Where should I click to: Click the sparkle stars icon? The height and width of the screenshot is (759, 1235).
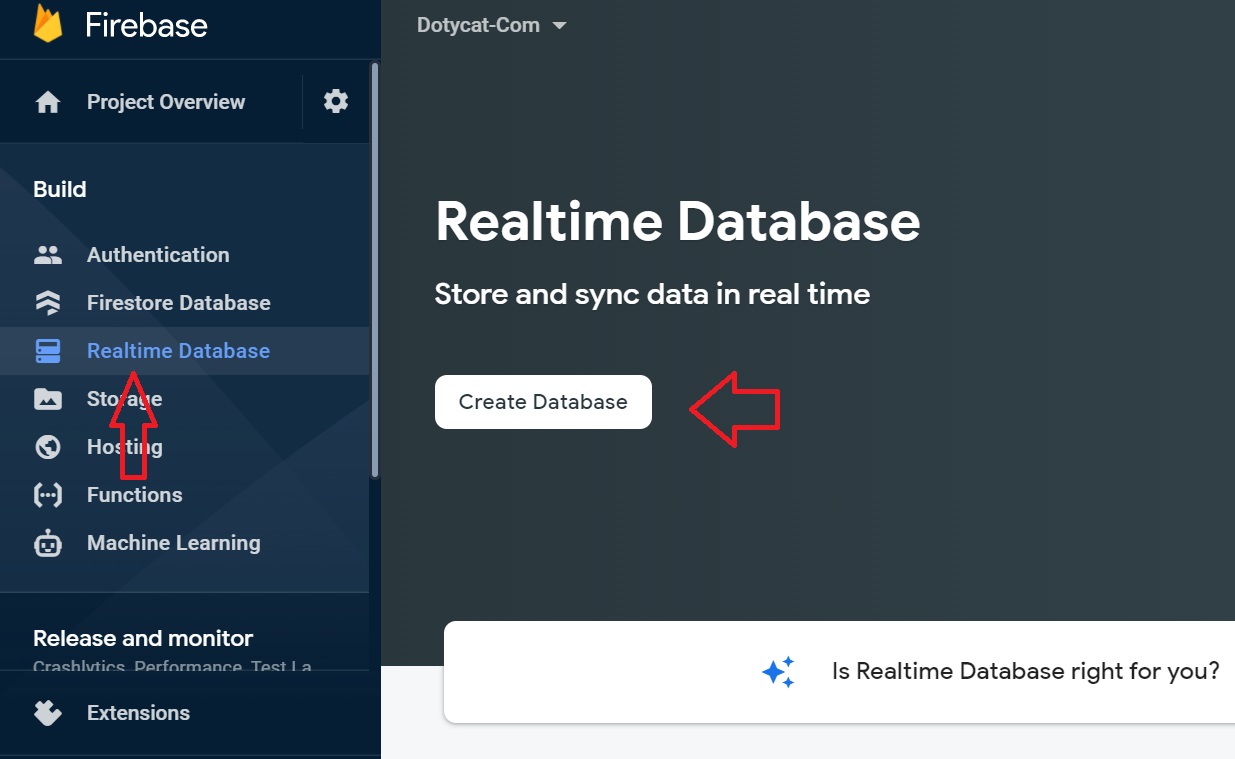pos(778,671)
